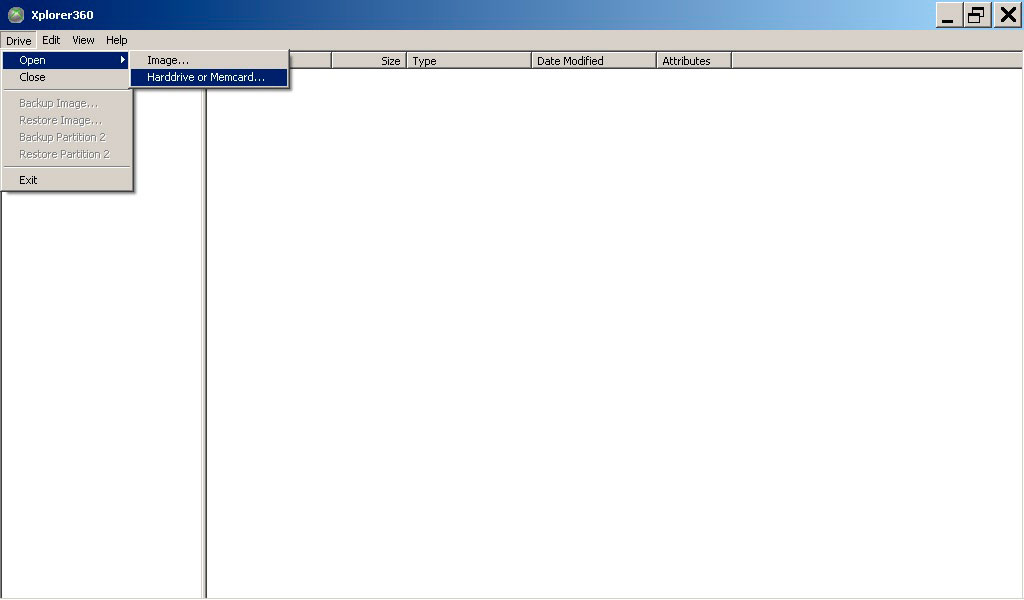
Task: Open the View menu
Action: (83, 40)
